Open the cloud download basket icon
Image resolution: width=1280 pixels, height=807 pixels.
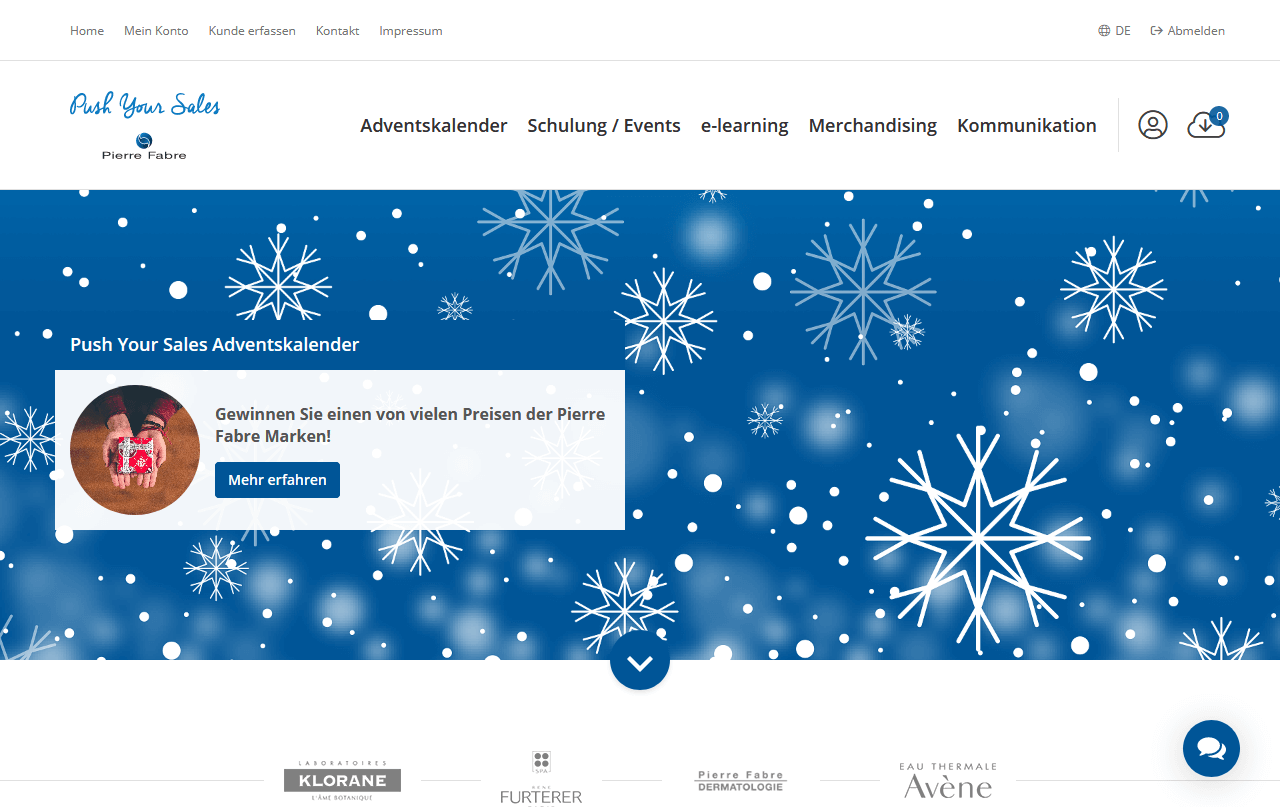click(1205, 125)
